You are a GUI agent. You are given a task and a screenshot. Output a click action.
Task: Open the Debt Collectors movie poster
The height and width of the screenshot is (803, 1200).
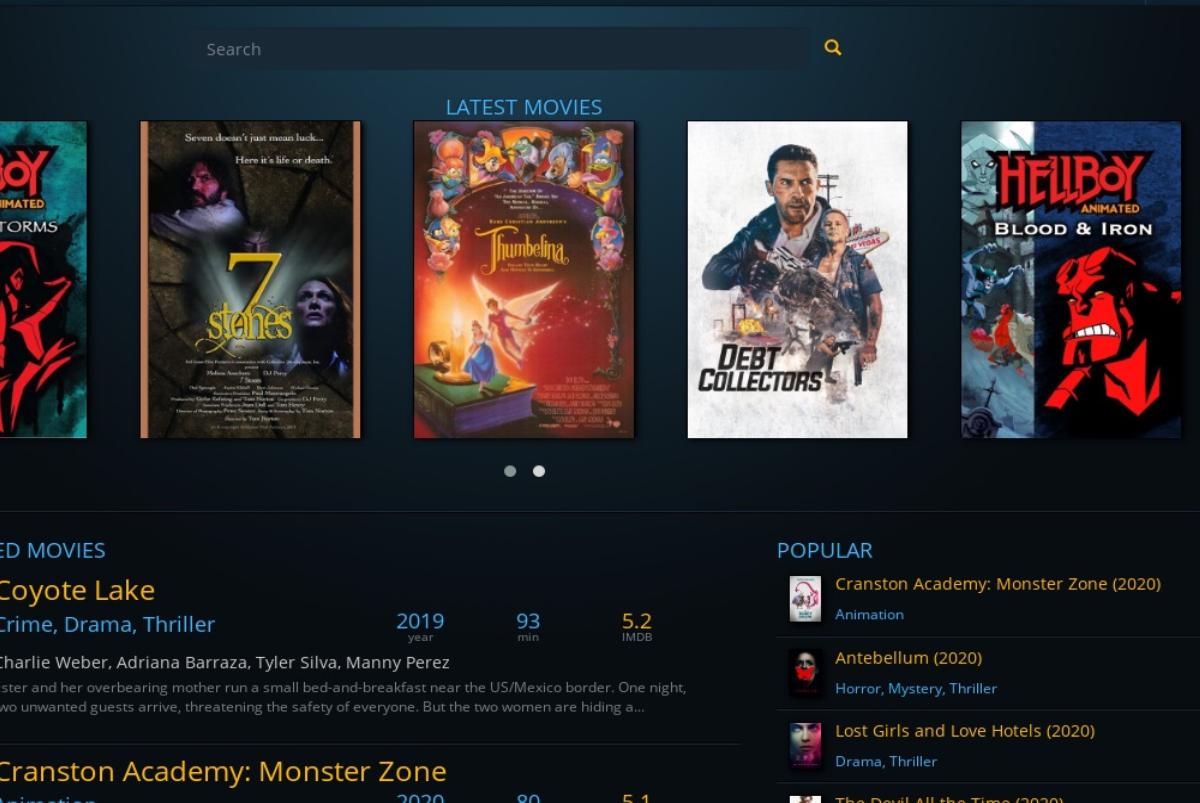[797, 279]
